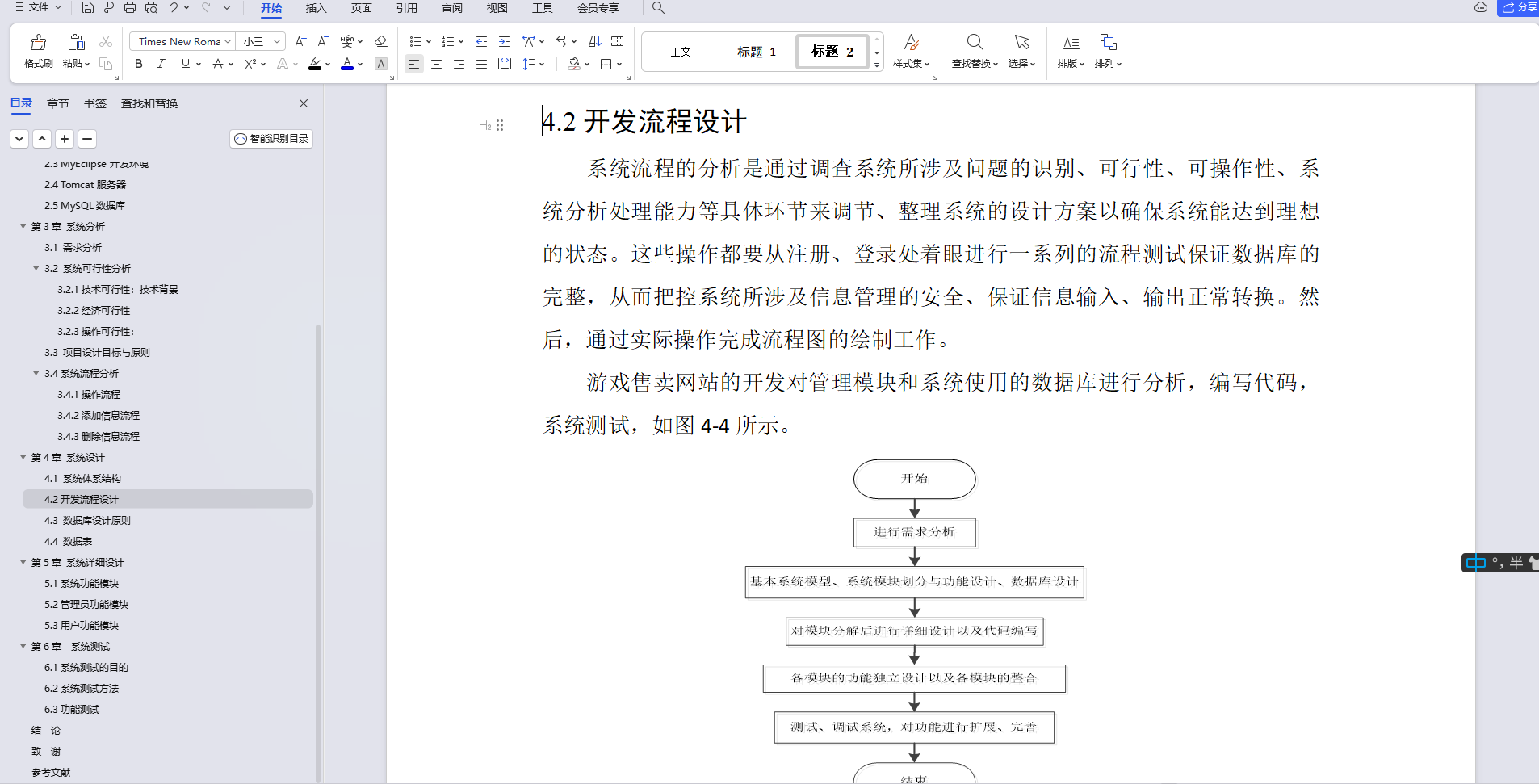
Task: Click the paragraph shading fill icon
Action: pyautogui.click(x=574, y=64)
